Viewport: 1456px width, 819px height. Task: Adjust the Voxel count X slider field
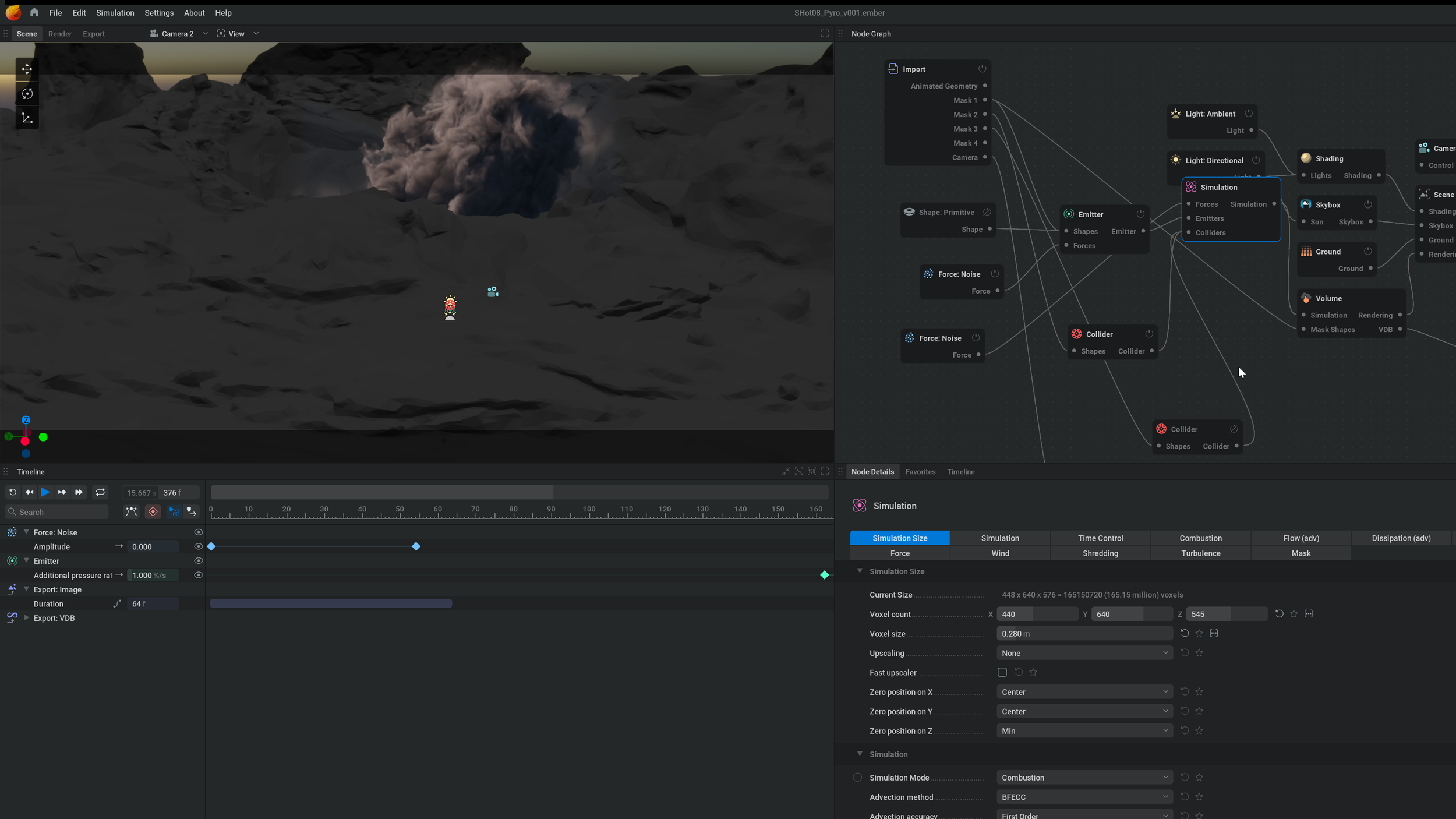(1037, 614)
